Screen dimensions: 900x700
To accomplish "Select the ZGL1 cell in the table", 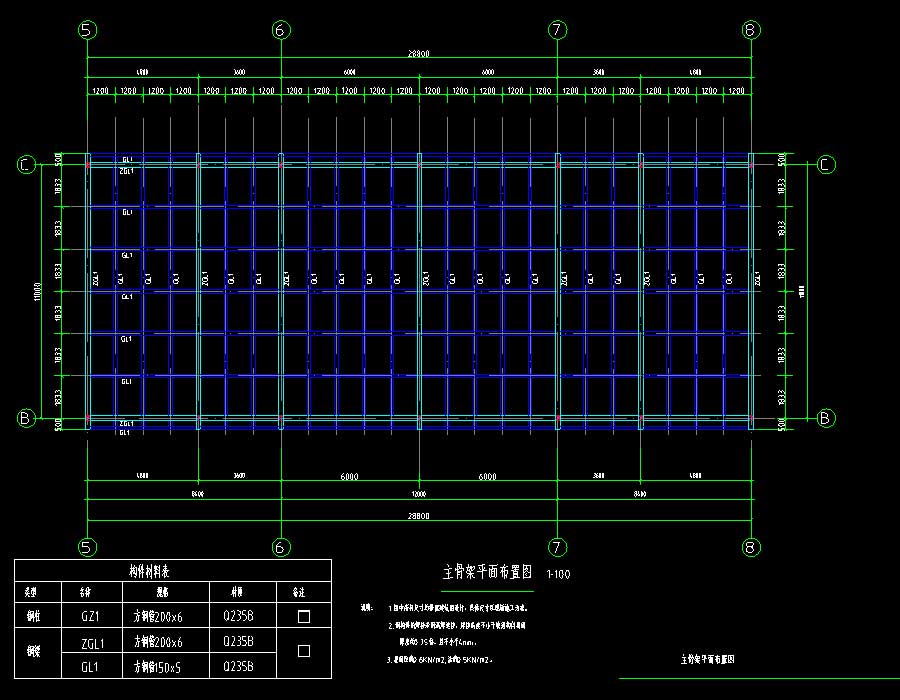I will click(92, 643).
